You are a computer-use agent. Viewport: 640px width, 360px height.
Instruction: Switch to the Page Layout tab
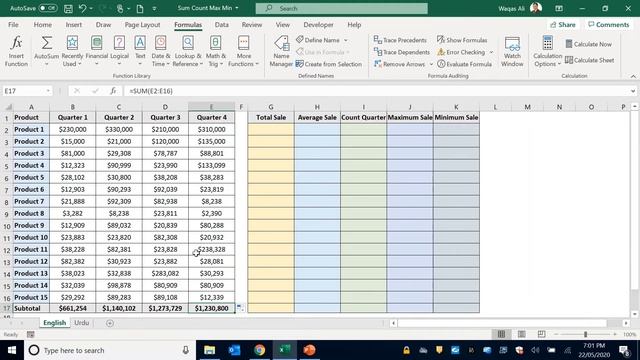142,25
